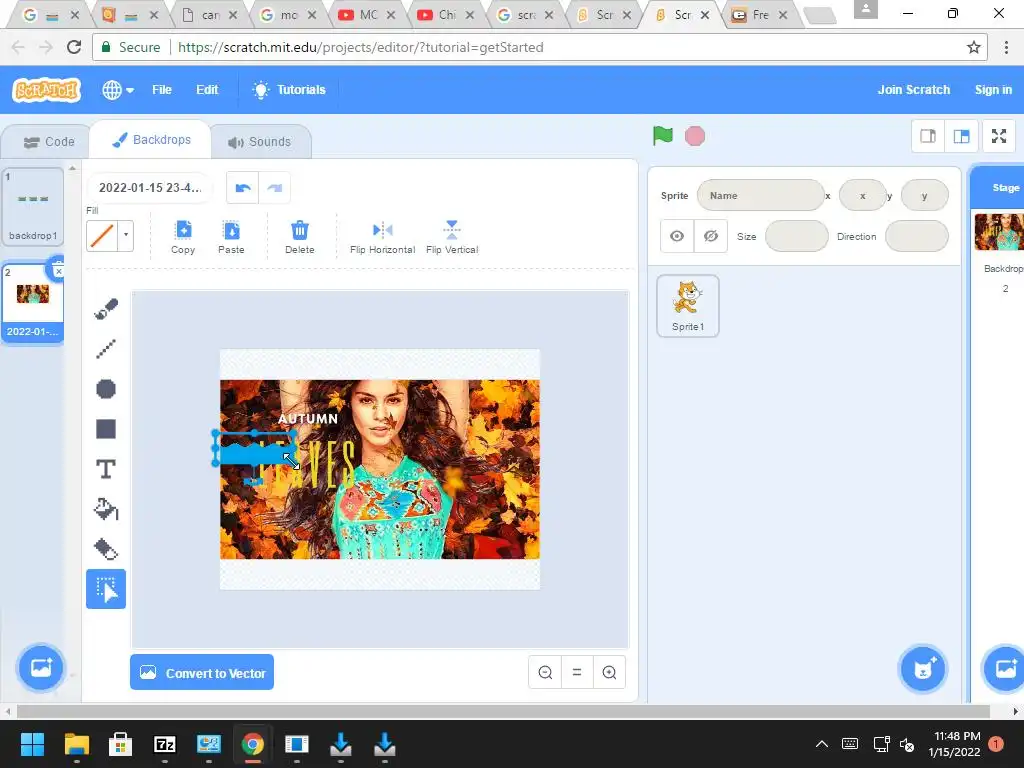The width and height of the screenshot is (1024, 768).
Task: Select the Circle tool
Action: [x=106, y=389]
